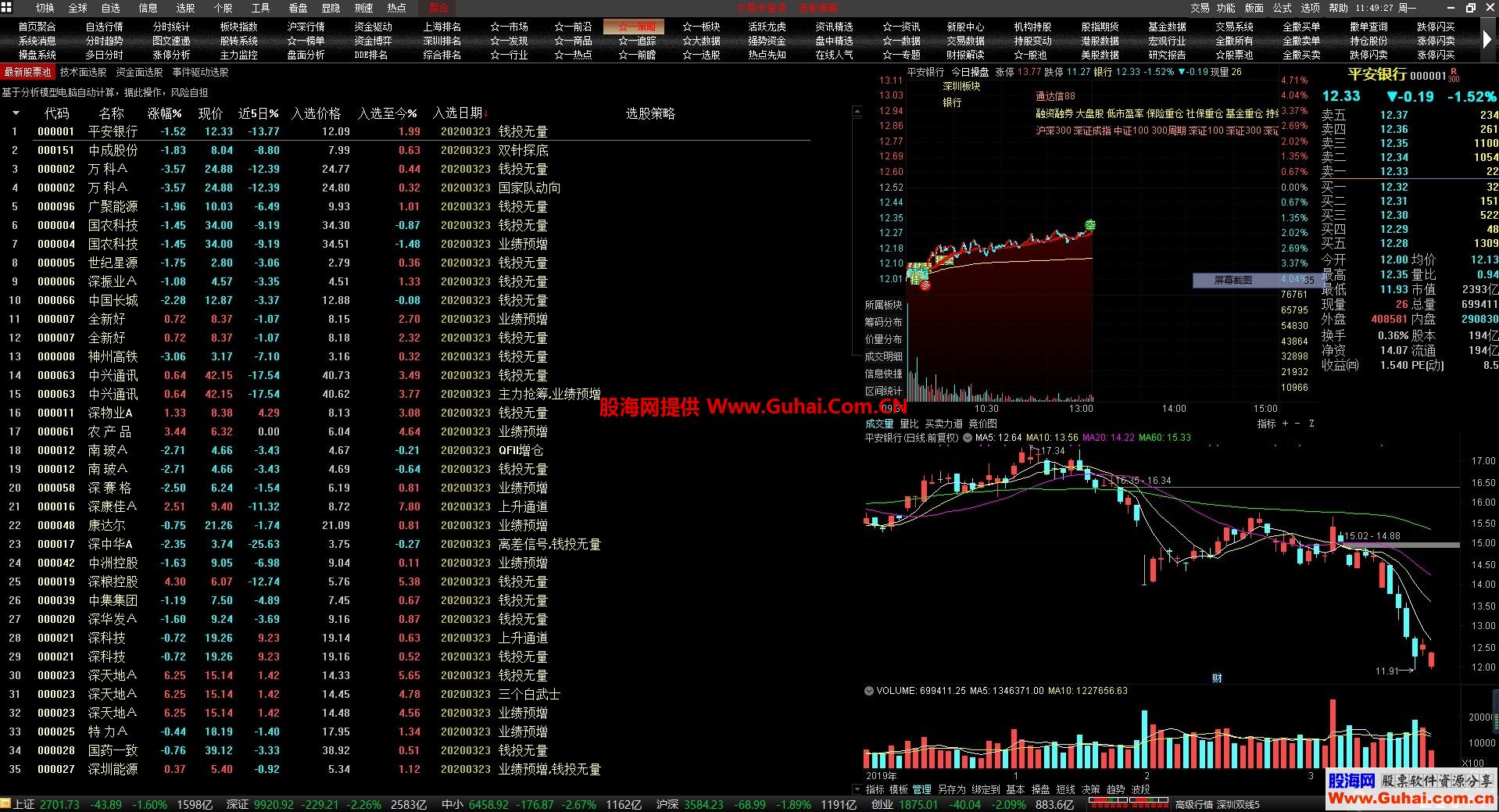Click the R 300 margin badge beside 000001
The image size is (1499, 812).
(x=1454, y=76)
